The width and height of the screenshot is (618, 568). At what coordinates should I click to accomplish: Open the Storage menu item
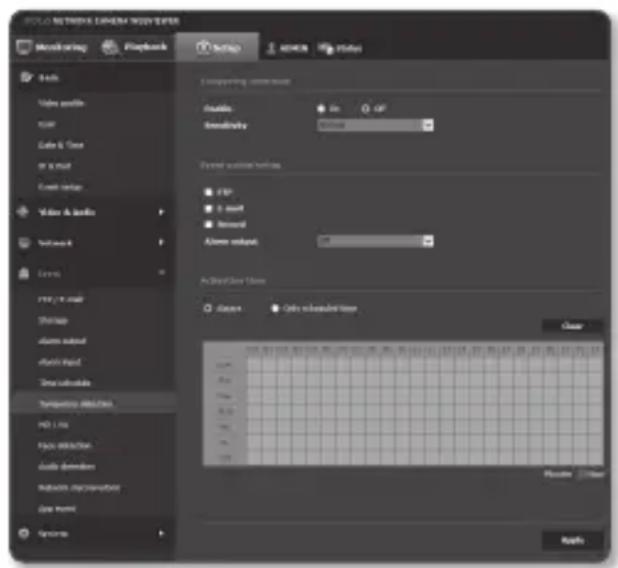pyautogui.click(x=53, y=320)
